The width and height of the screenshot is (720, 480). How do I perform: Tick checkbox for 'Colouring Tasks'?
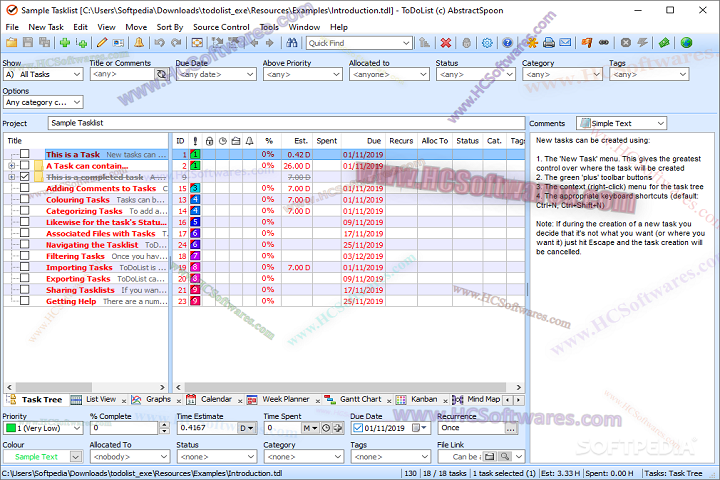point(25,199)
